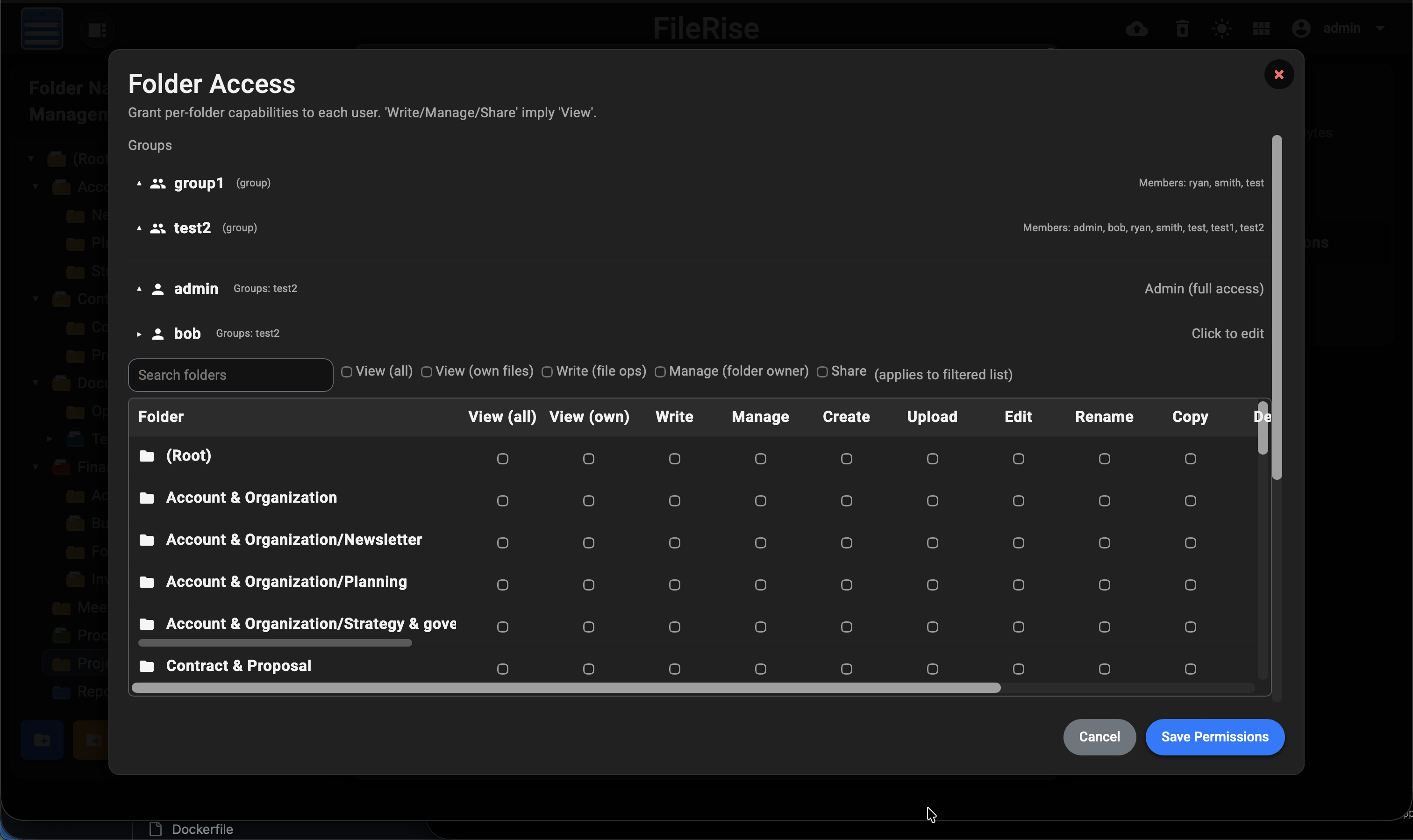
Task: Open the recycle bin trash icon
Action: (x=1182, y=28)
